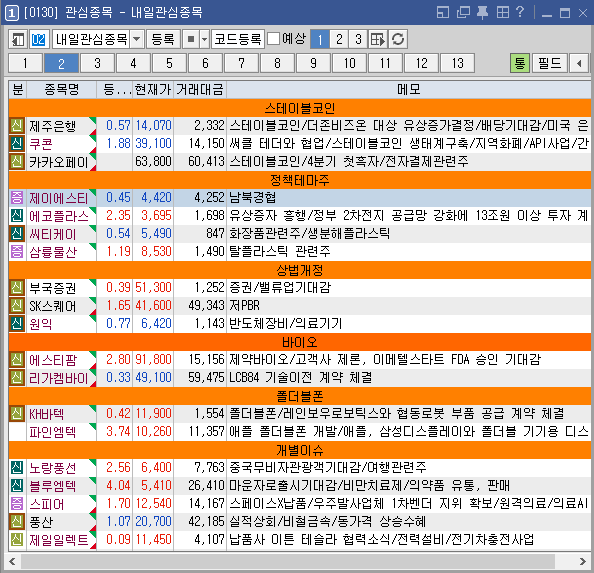This screenshot has width=594, height=573.
Task: Open help question mark icon
Action: (x=520, y=12)
